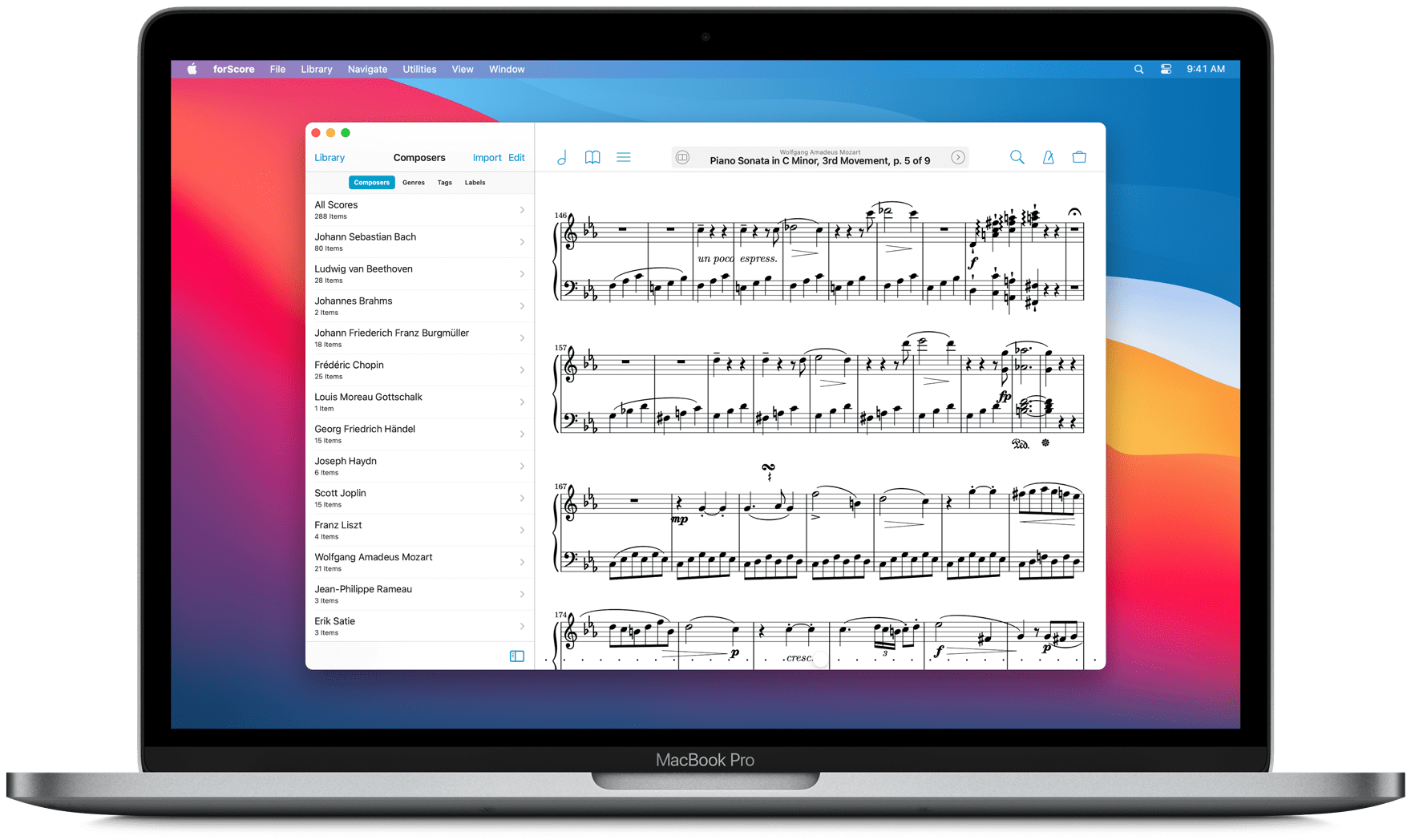
Task: Select Wolfgang Amadeus Mozart in the list
Action: point(419,563)
